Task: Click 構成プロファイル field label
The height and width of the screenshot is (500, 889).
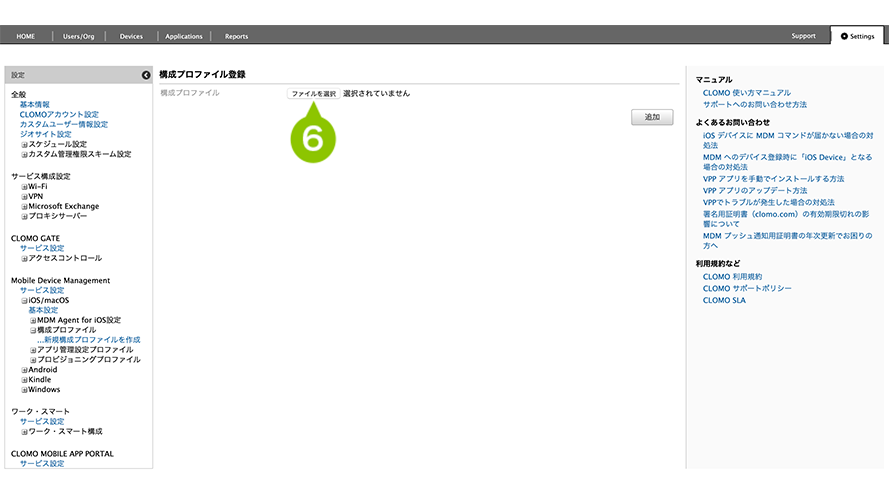Action: coord(190,93)
